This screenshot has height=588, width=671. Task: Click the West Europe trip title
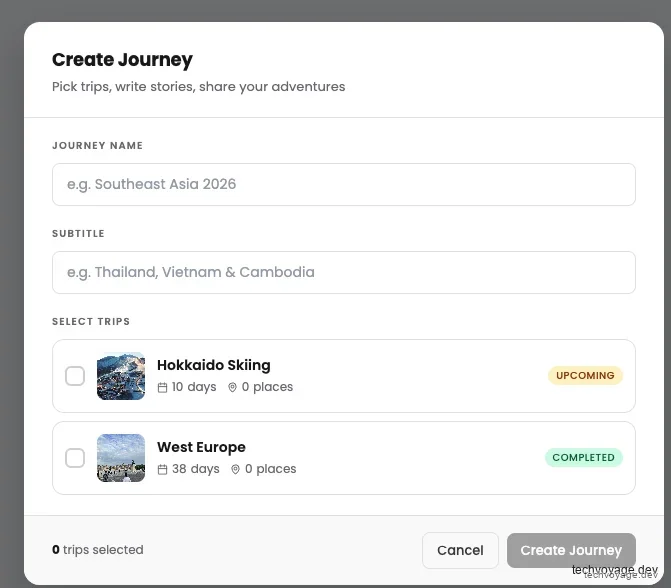click(202, 447)
